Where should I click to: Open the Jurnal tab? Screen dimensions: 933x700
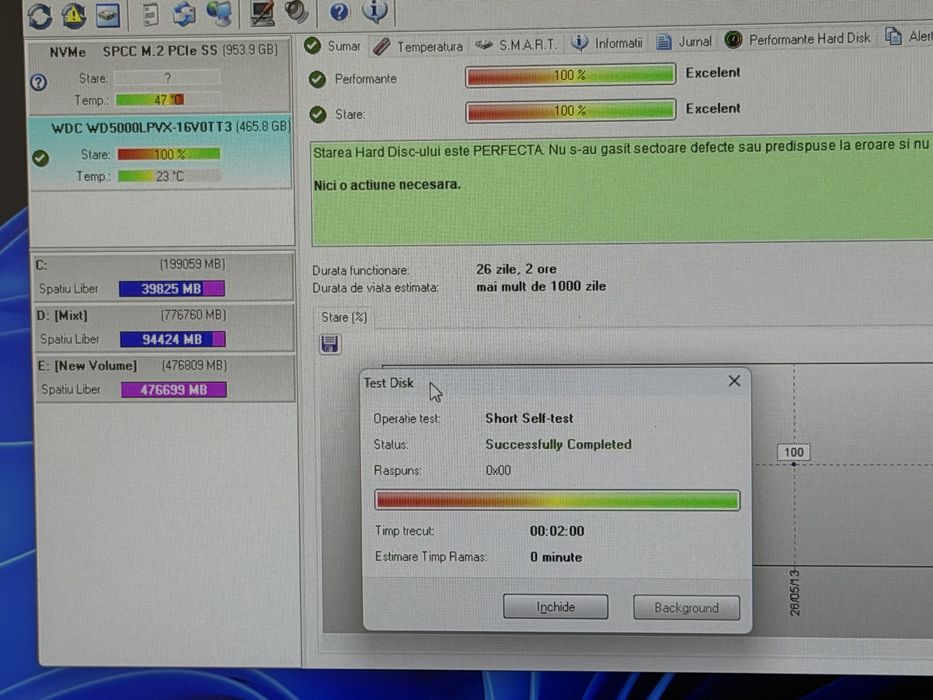click(x=684, y=42)
